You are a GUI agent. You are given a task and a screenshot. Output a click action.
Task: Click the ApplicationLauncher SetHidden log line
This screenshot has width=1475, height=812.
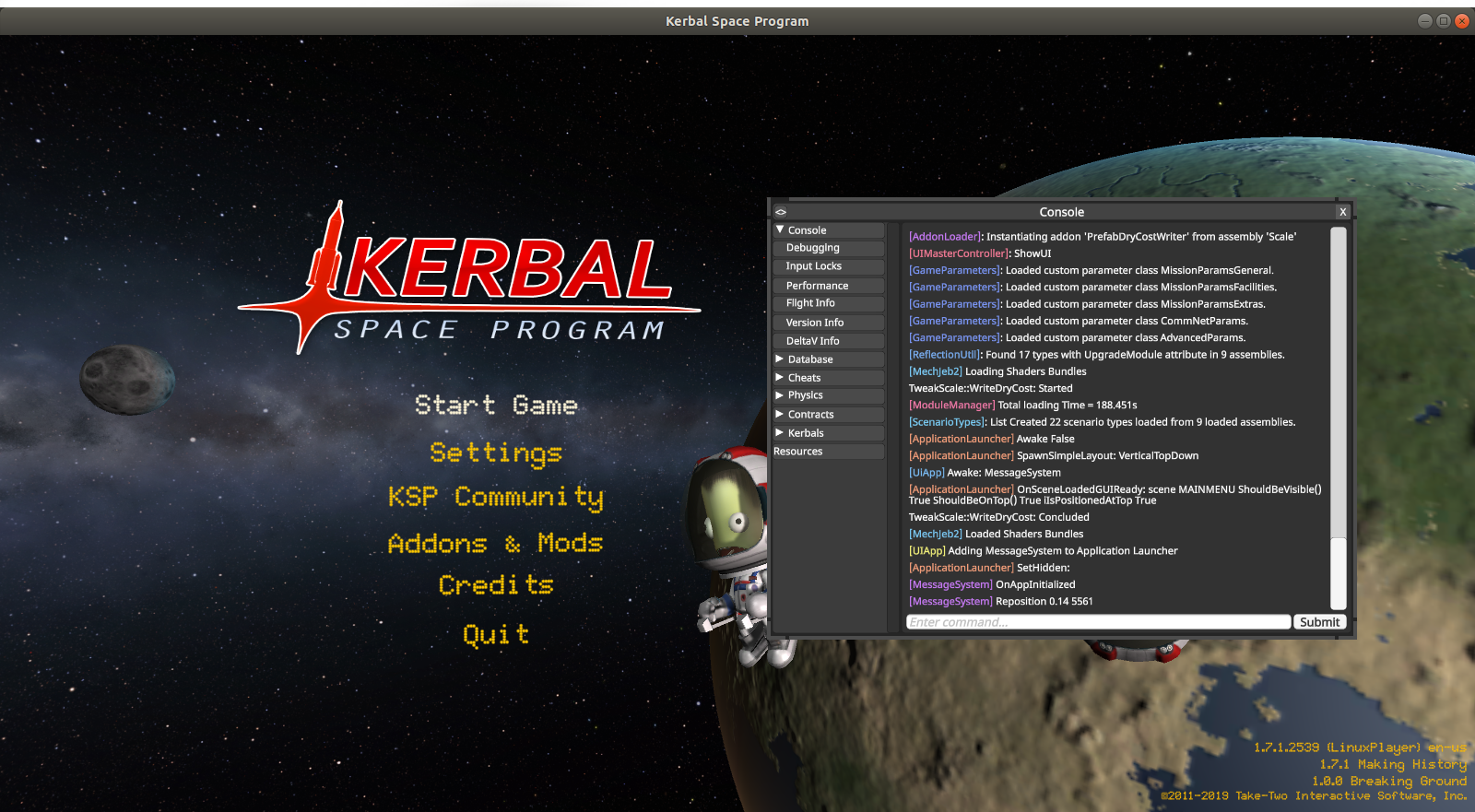(x=989, y=569)
